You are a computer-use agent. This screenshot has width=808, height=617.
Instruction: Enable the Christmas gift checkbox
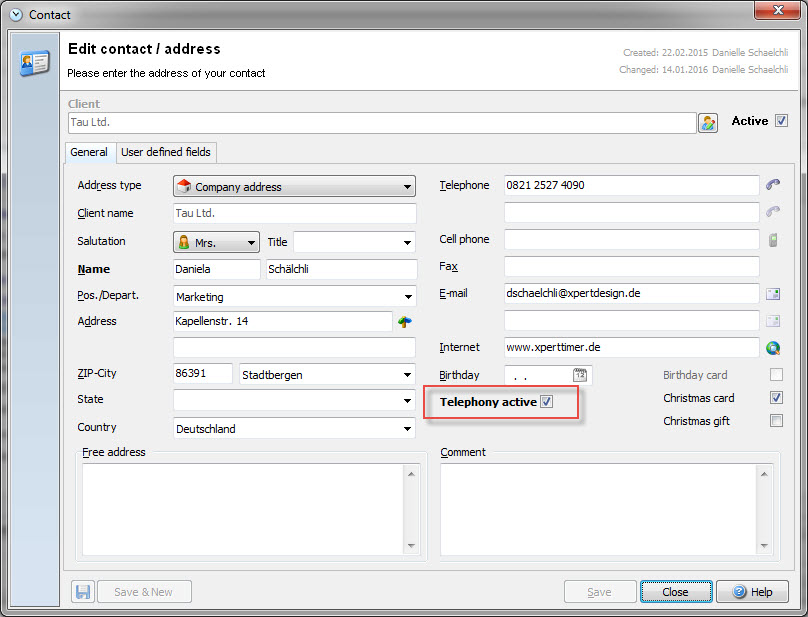pos(776,421)
